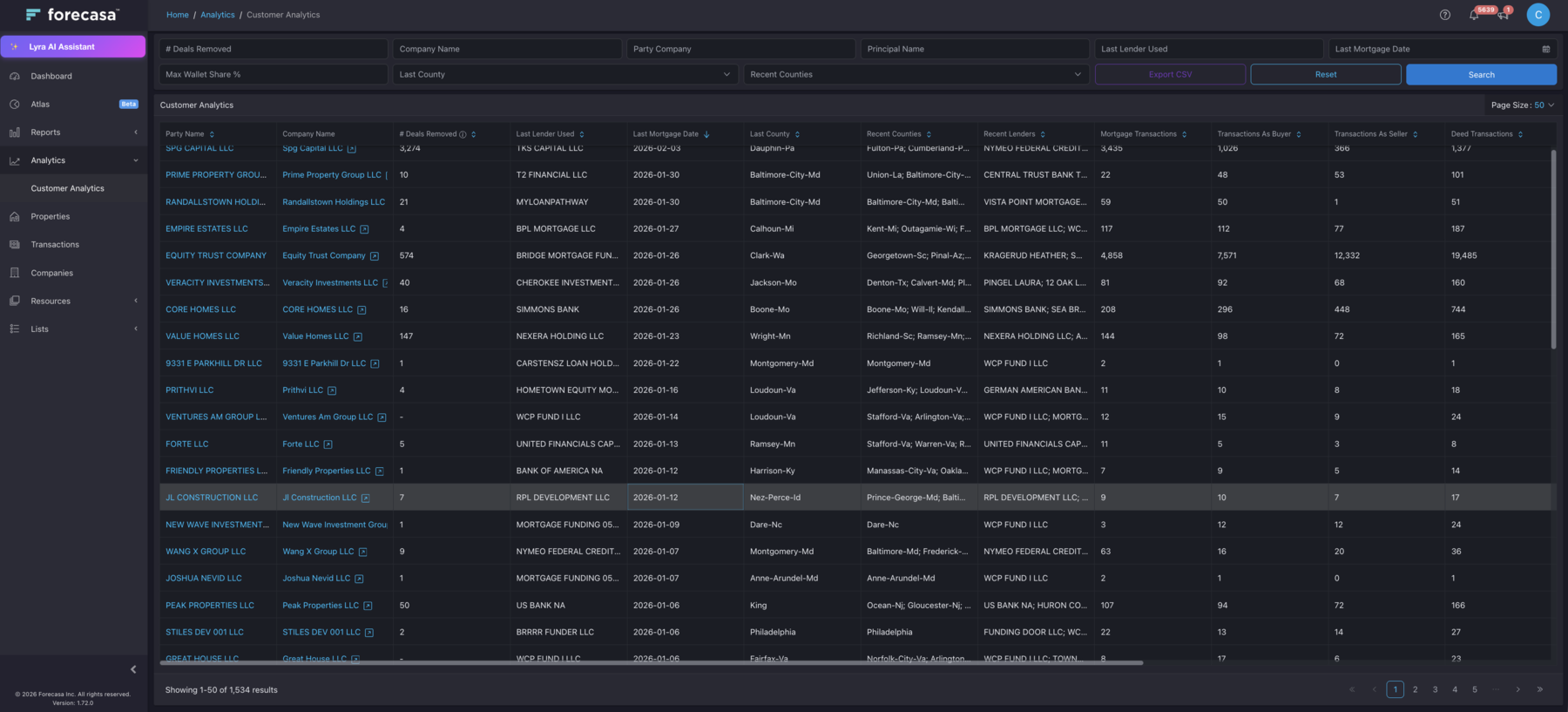
Task: Click the info icon beside # Deals Removed
Action: 463,134
